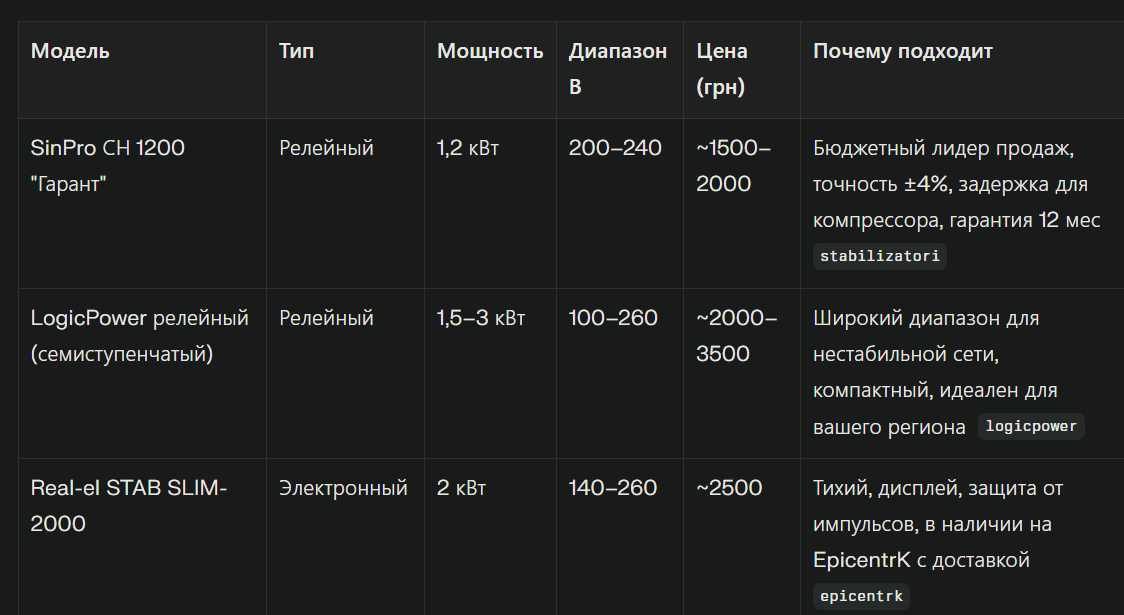The height and width of the screenshot is (615, 1124).
Task: Click the "Модель" column header
Action: point(70,51)
